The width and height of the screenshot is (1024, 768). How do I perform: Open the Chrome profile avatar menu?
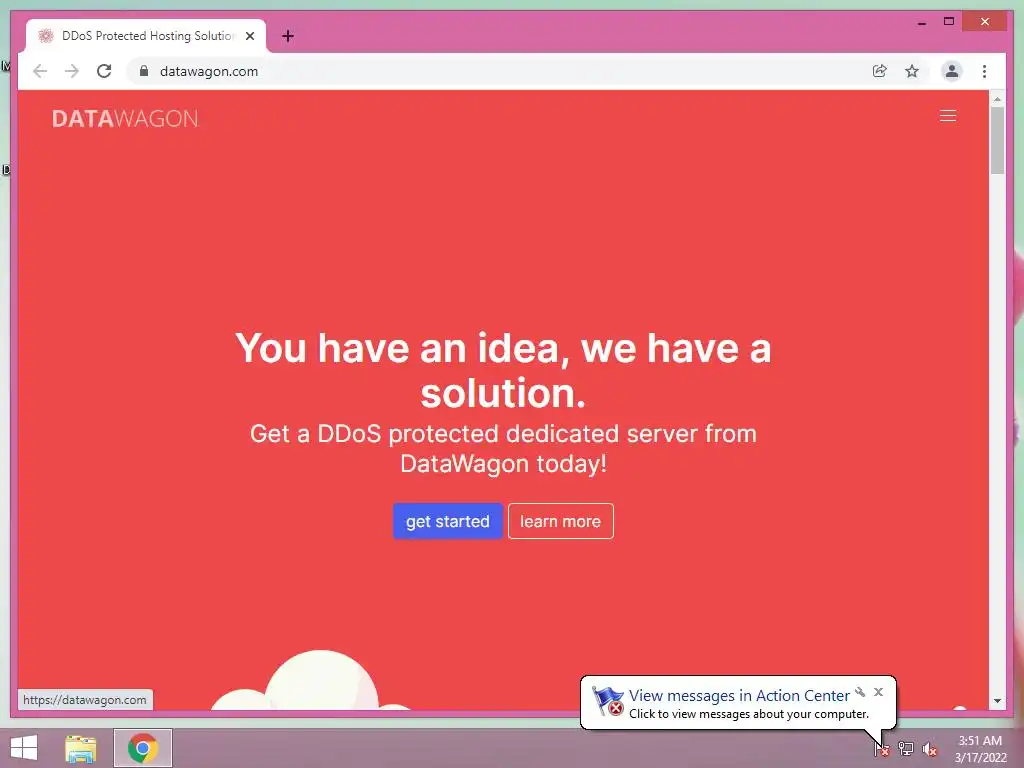(952, 71)
